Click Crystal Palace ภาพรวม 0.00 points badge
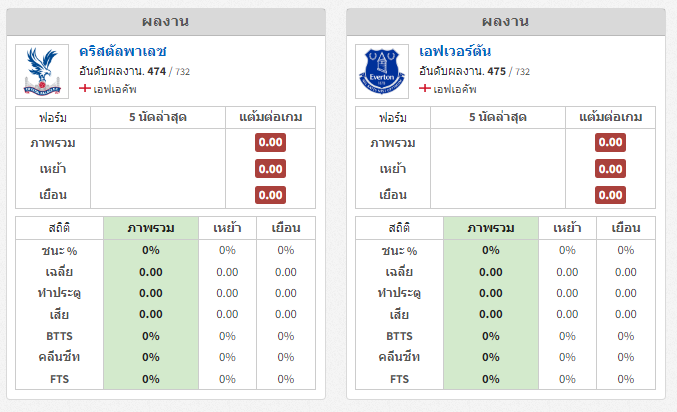677x412 pixels. point(270,143)
